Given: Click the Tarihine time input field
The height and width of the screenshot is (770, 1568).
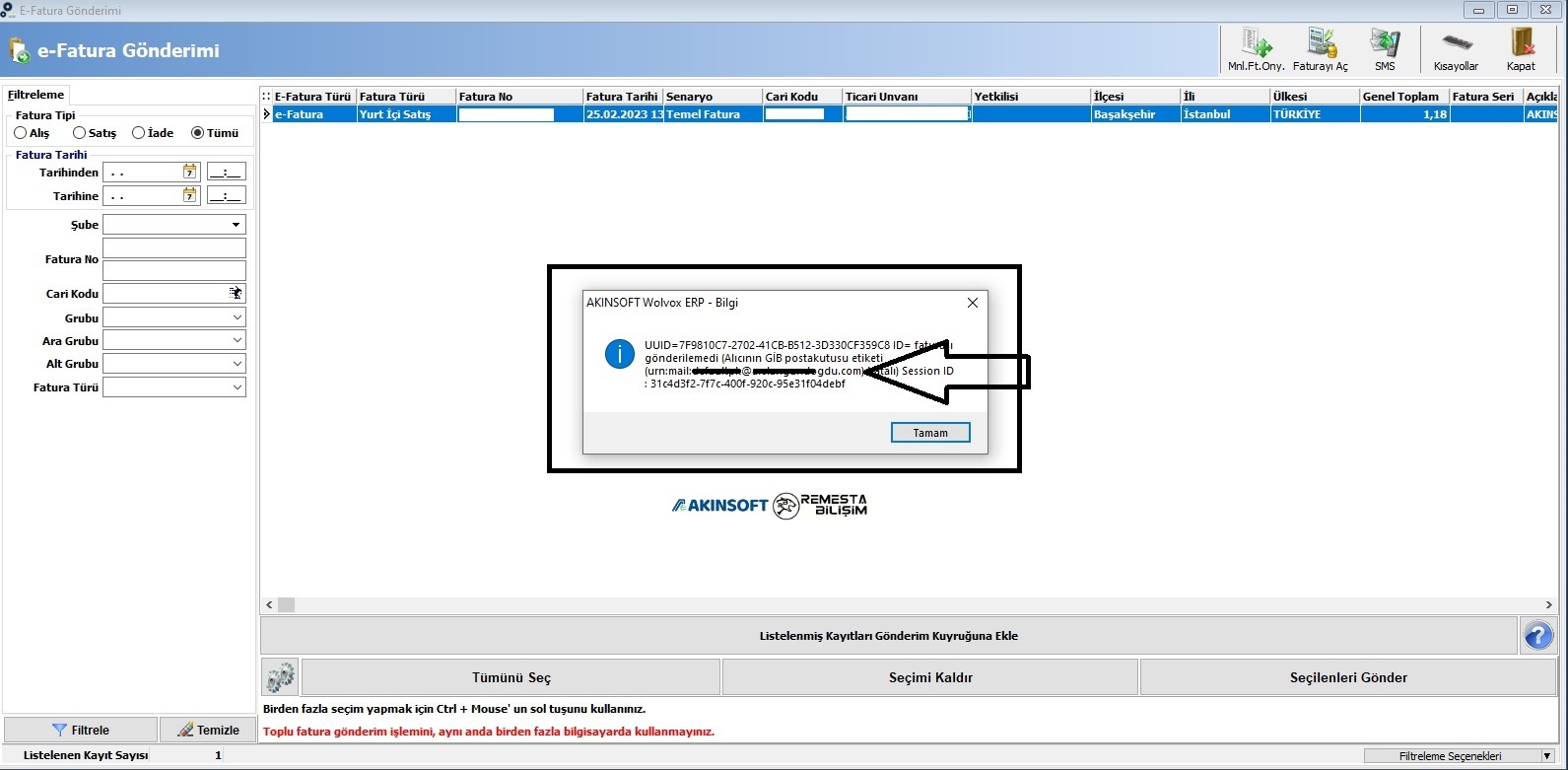Looking at the screenshot, I should click(x=226, y=195).
